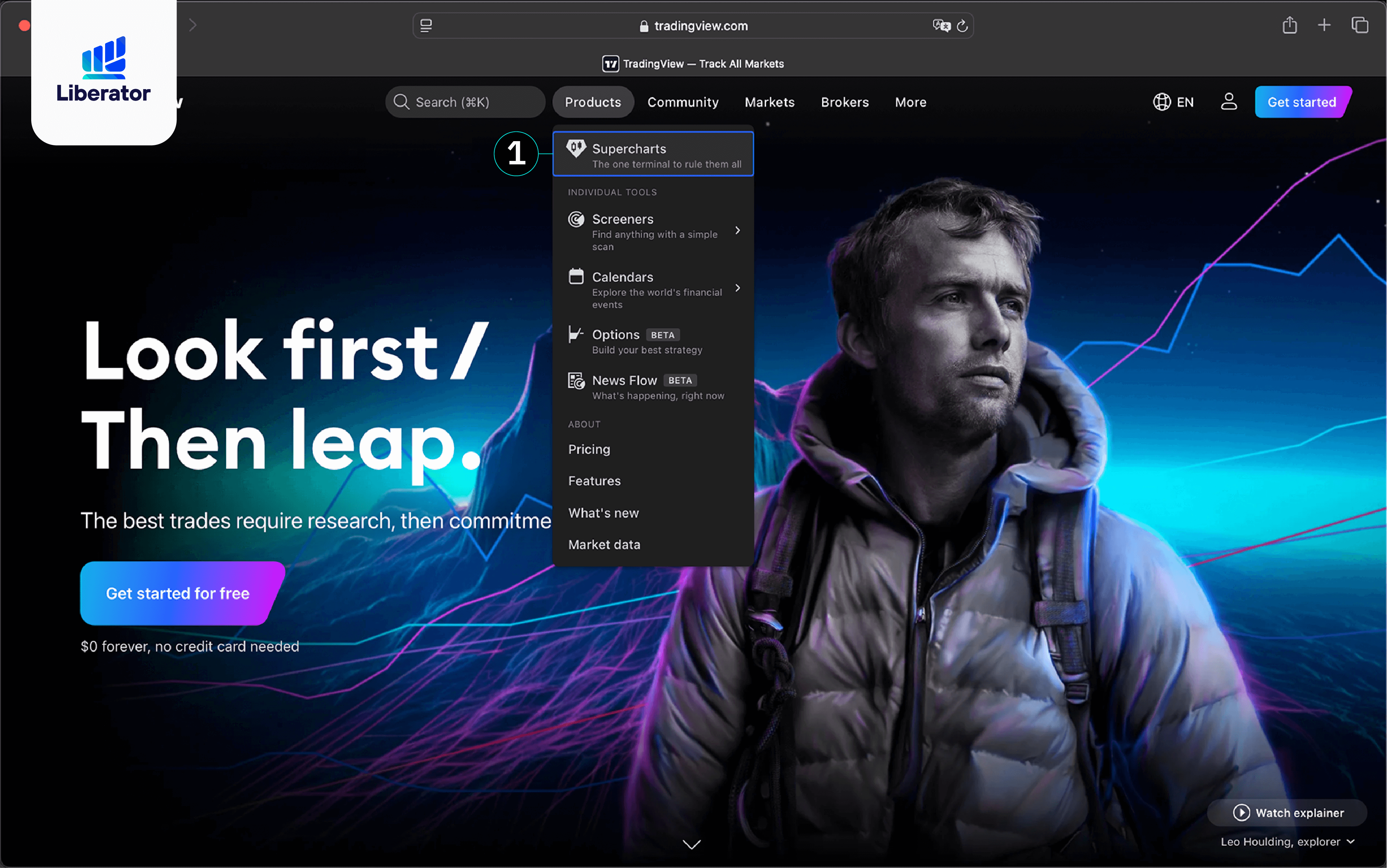Click the Safari Share icon
1387x868 pixels.
1290,25
